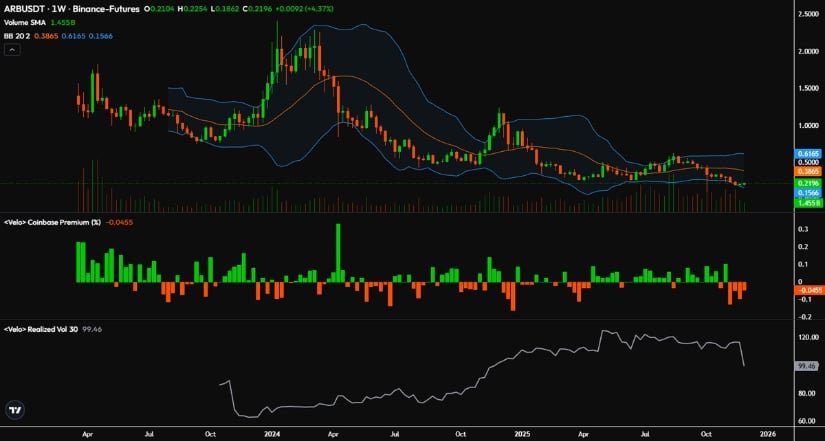Click the gray 99.46 realized vol label
Screen dimensions: 825x441
(808, 367)
